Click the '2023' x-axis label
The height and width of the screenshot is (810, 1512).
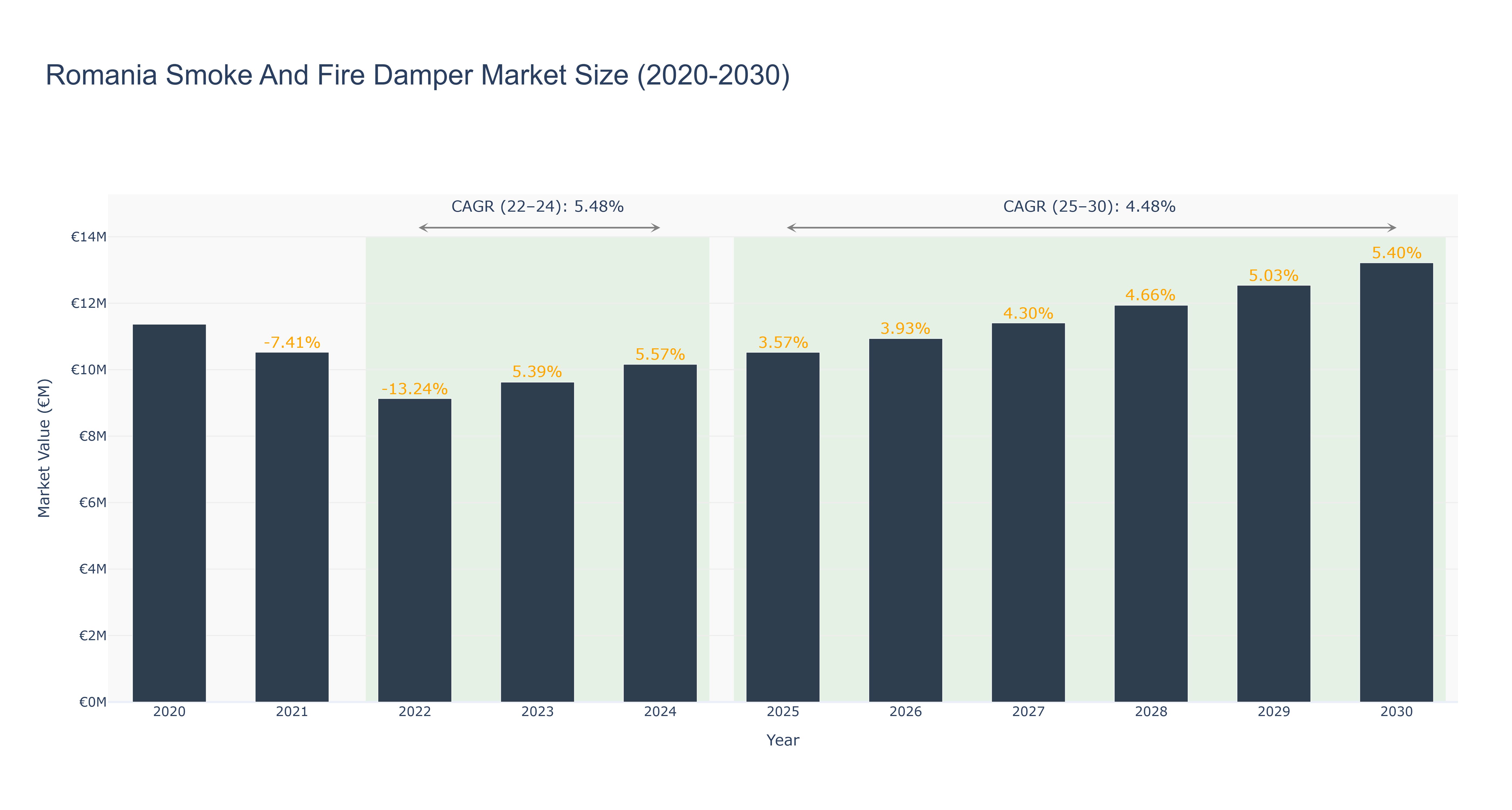(x=537, y=712)
